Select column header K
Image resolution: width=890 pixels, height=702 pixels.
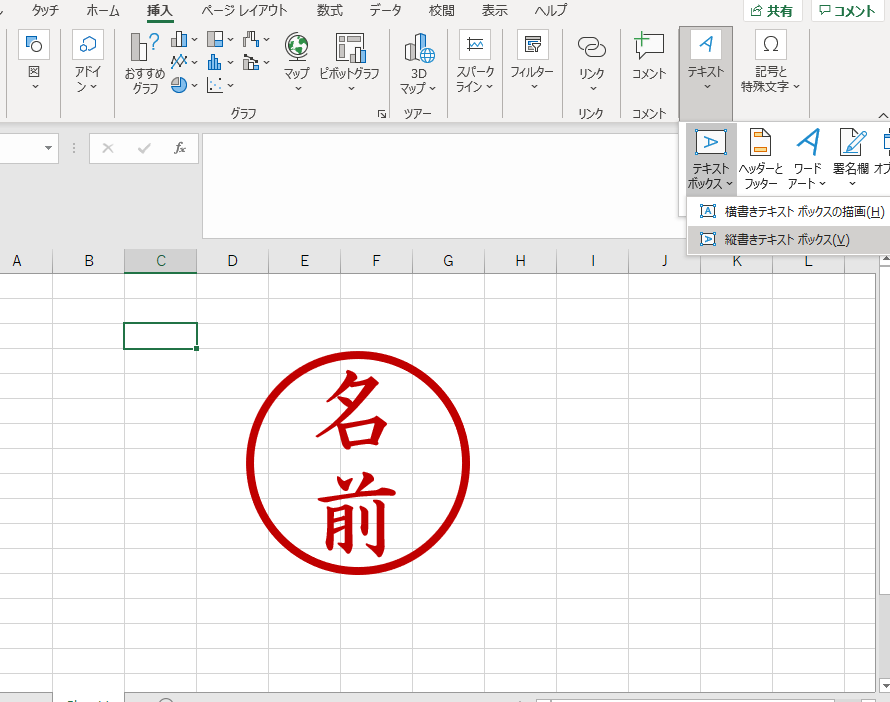(737, 261)
